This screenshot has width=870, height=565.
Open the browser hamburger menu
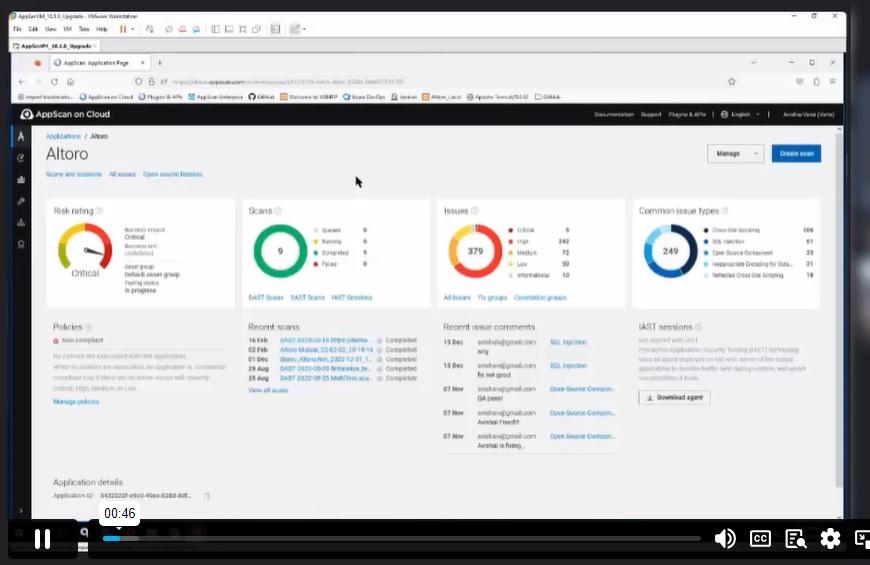pyautogui.click(x=832, y=82)
